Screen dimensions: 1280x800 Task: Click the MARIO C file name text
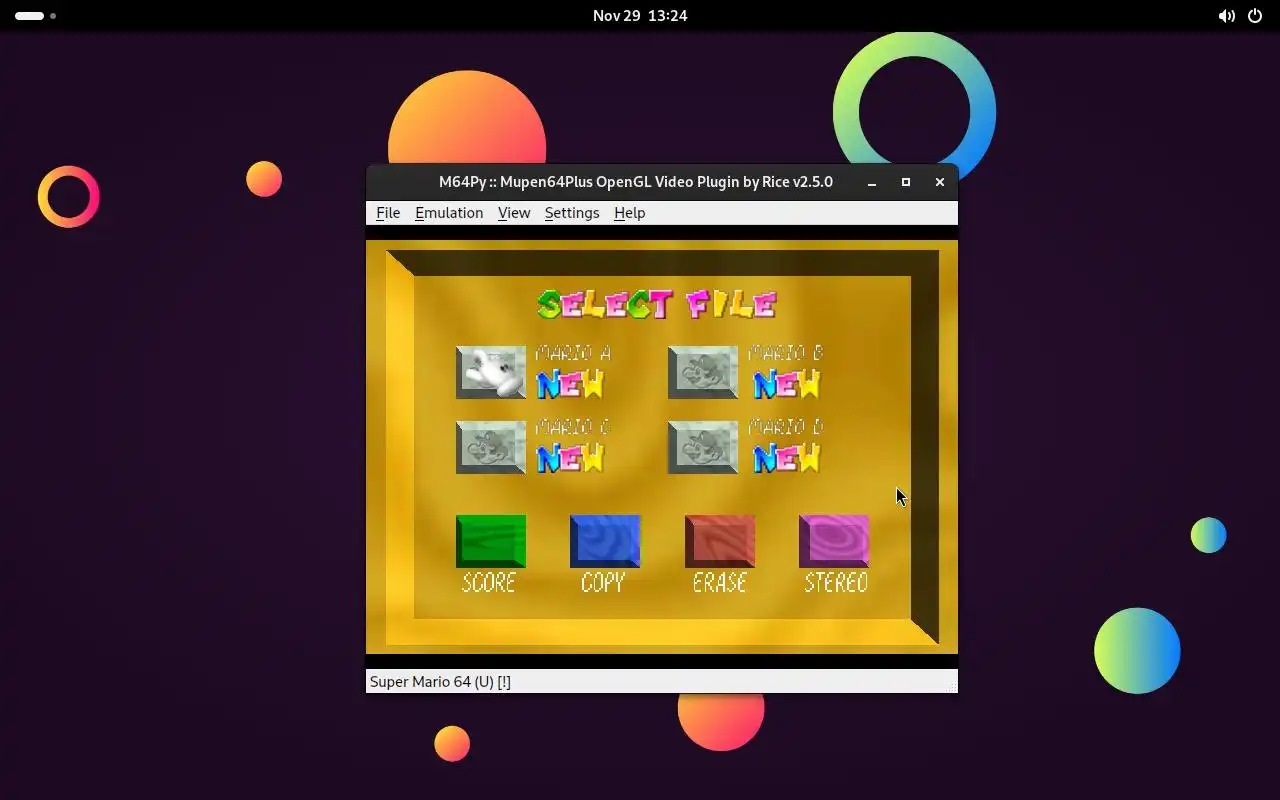coord(573,427)
